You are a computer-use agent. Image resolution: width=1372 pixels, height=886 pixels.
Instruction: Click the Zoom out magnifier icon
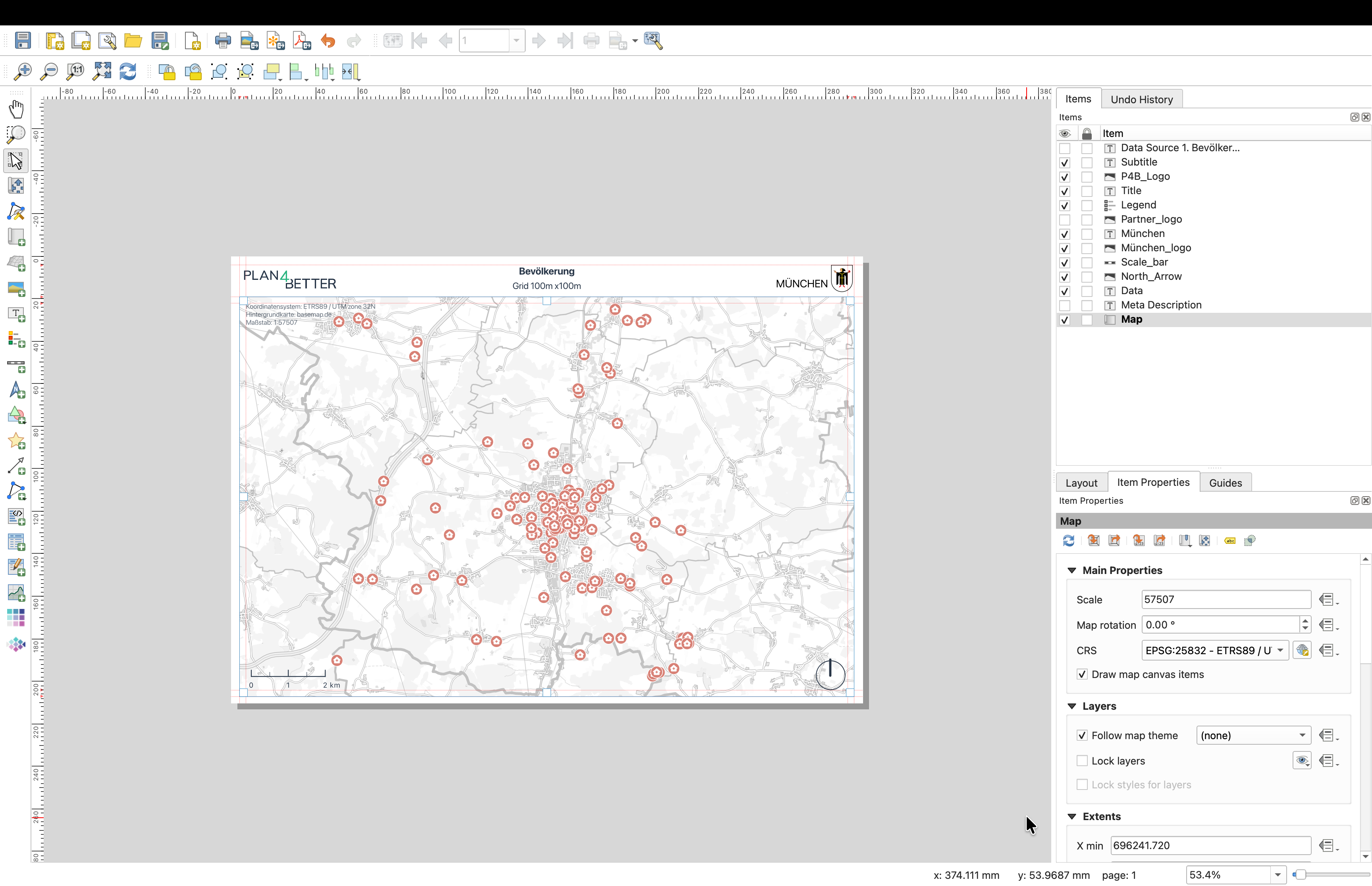coord(49,71)
